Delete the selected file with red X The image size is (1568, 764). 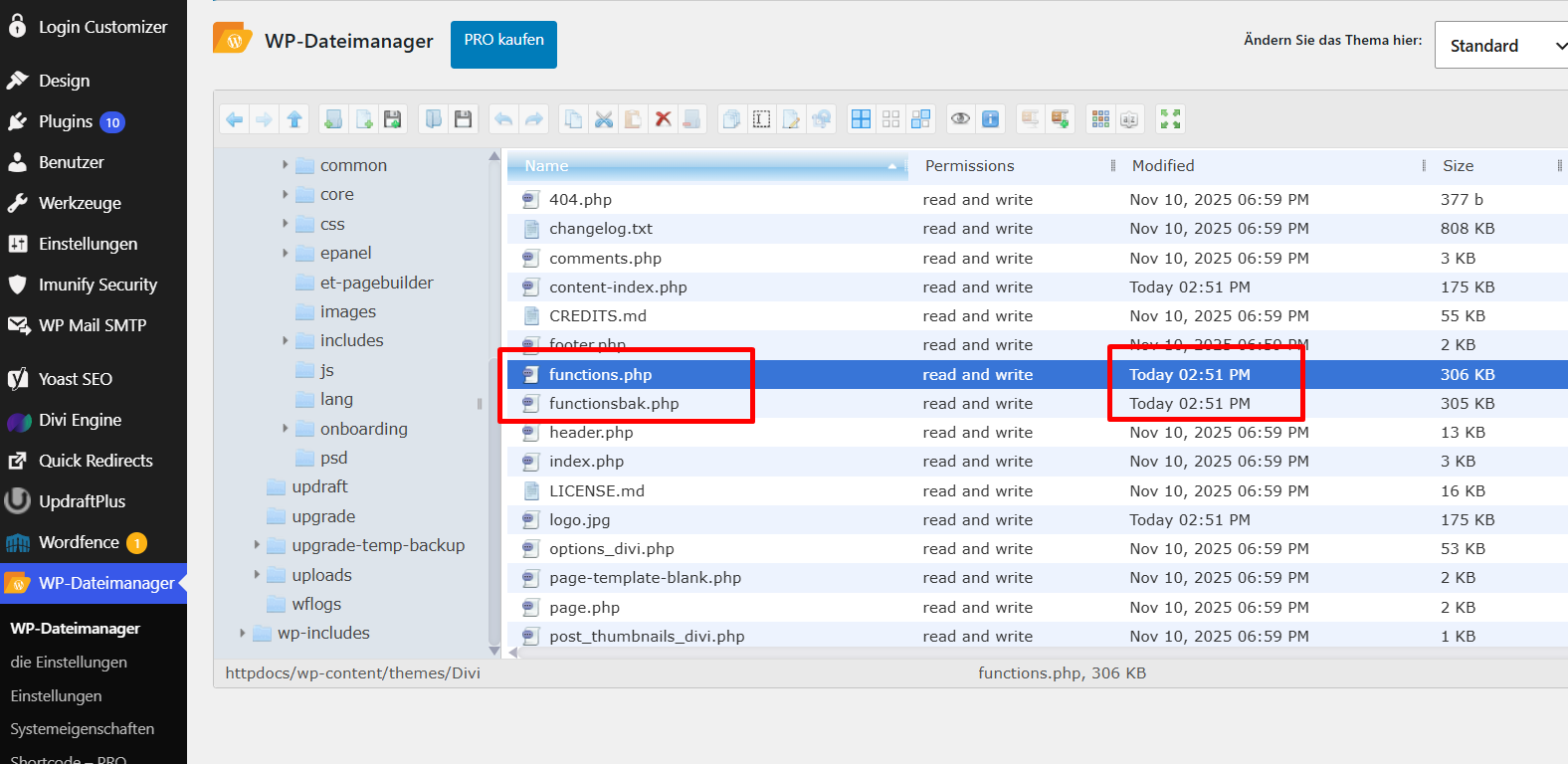tap(663, 119)
